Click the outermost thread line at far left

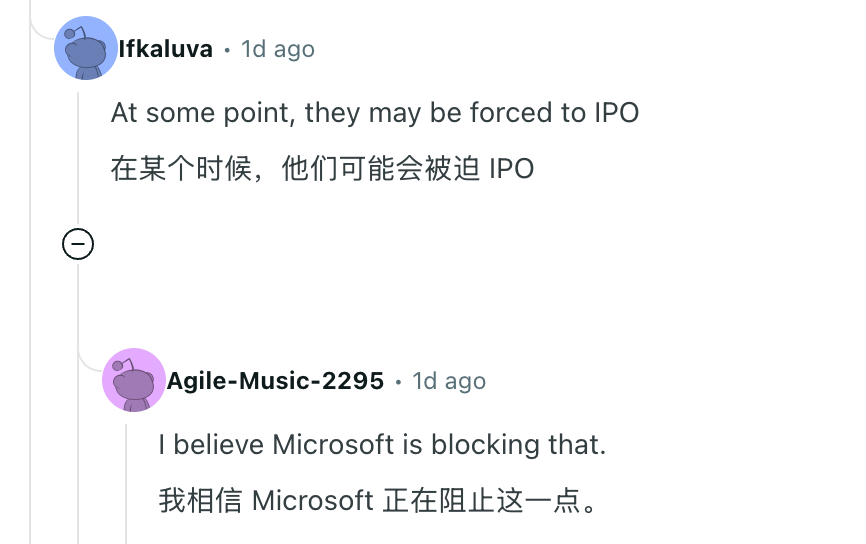tap(30, 300)
